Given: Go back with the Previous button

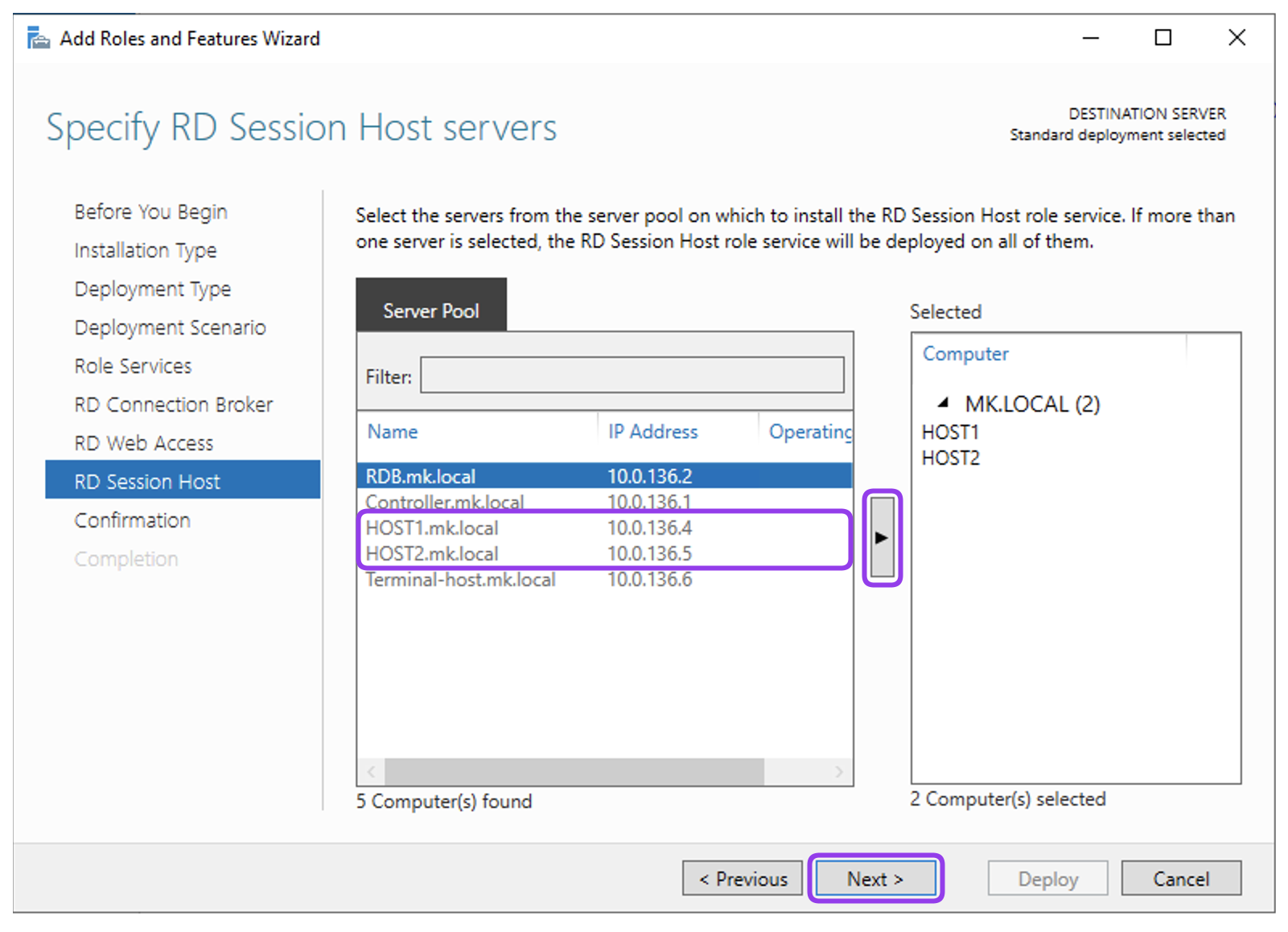Looking at the screenshot, I should (742, 878).
